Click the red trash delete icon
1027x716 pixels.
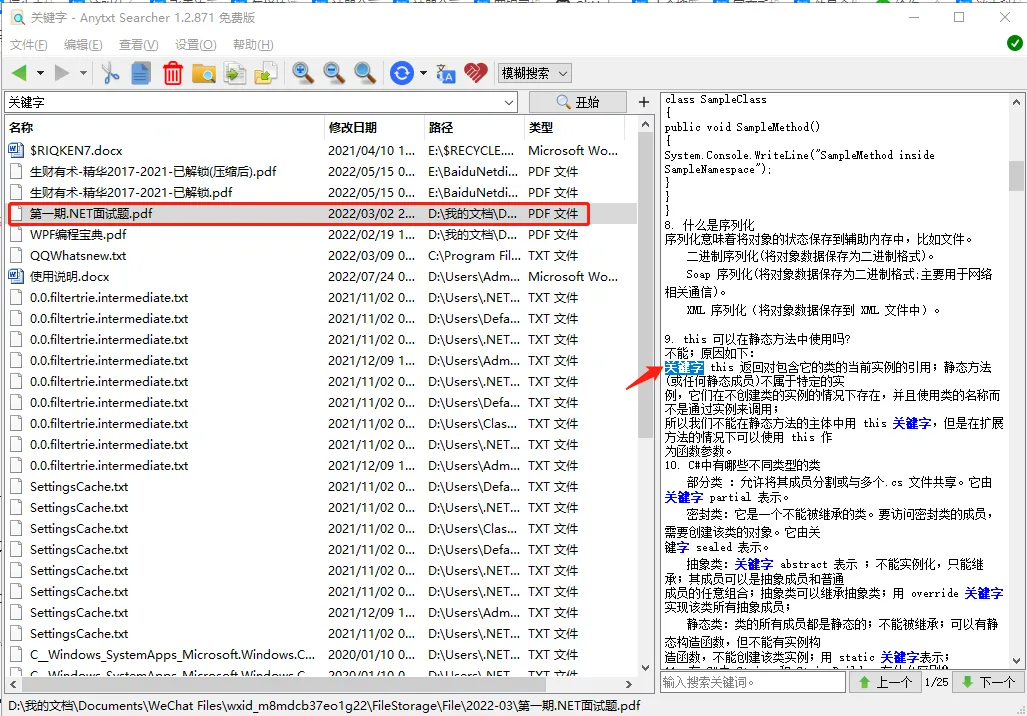click(x=173, y=73)
